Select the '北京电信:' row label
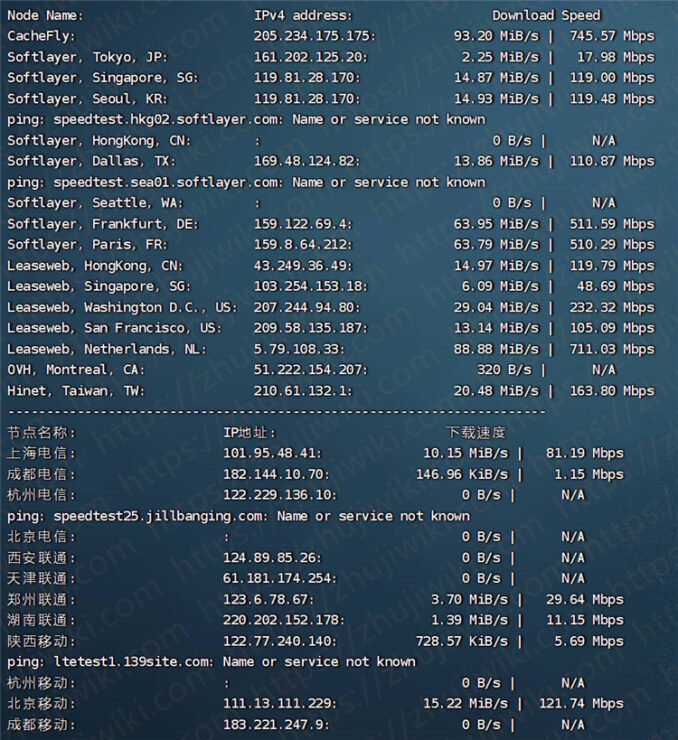The image size is (678, 740). 42,538
